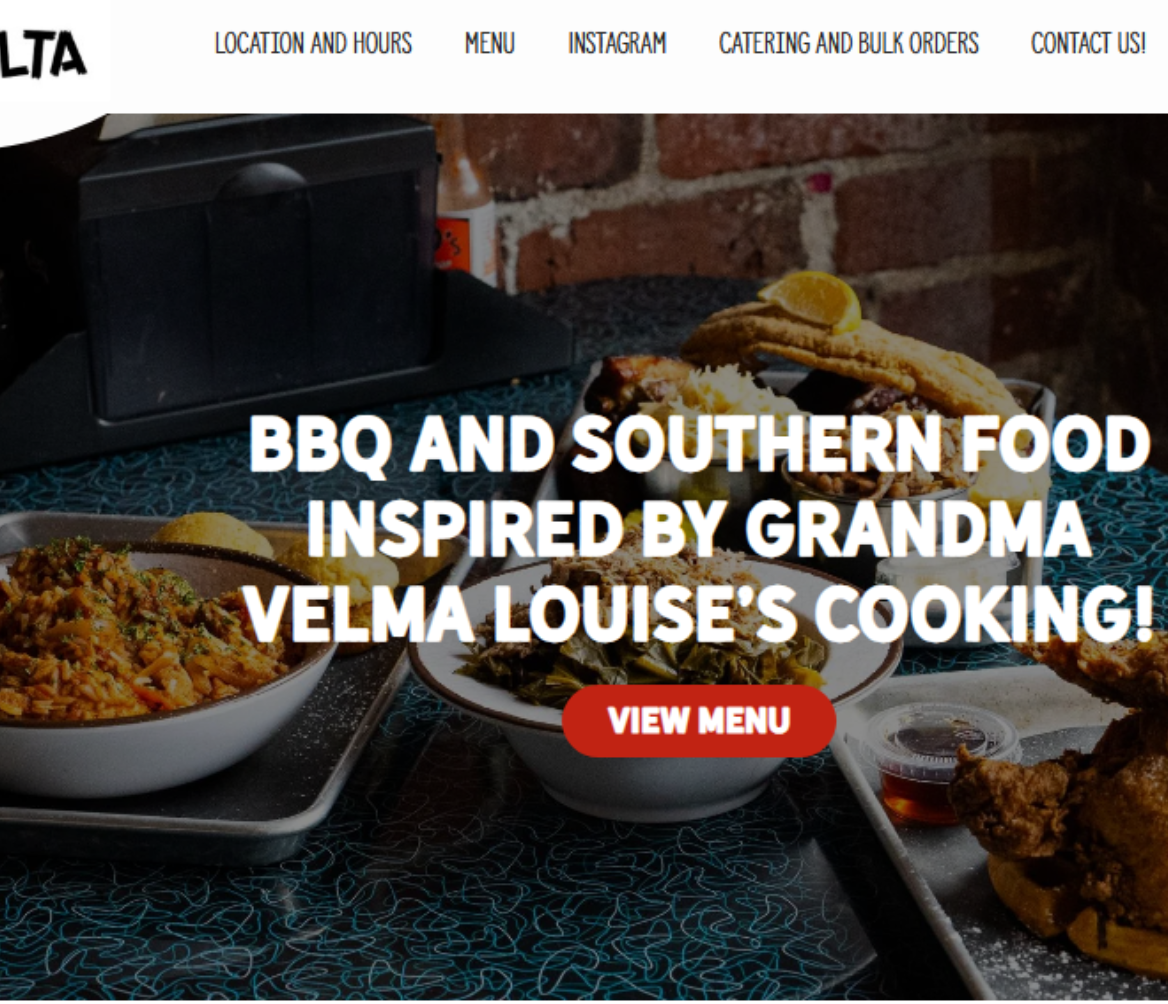Go to Catering and Bulk Orders

pos(848,44)
